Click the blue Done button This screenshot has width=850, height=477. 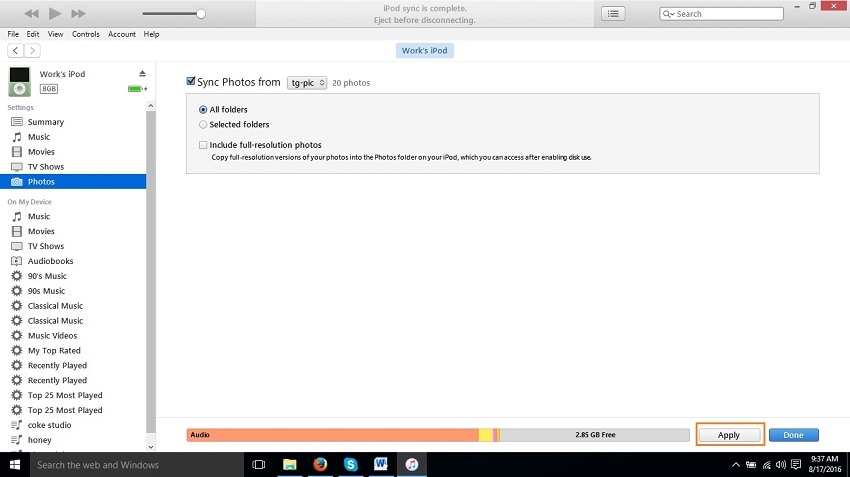794,435
